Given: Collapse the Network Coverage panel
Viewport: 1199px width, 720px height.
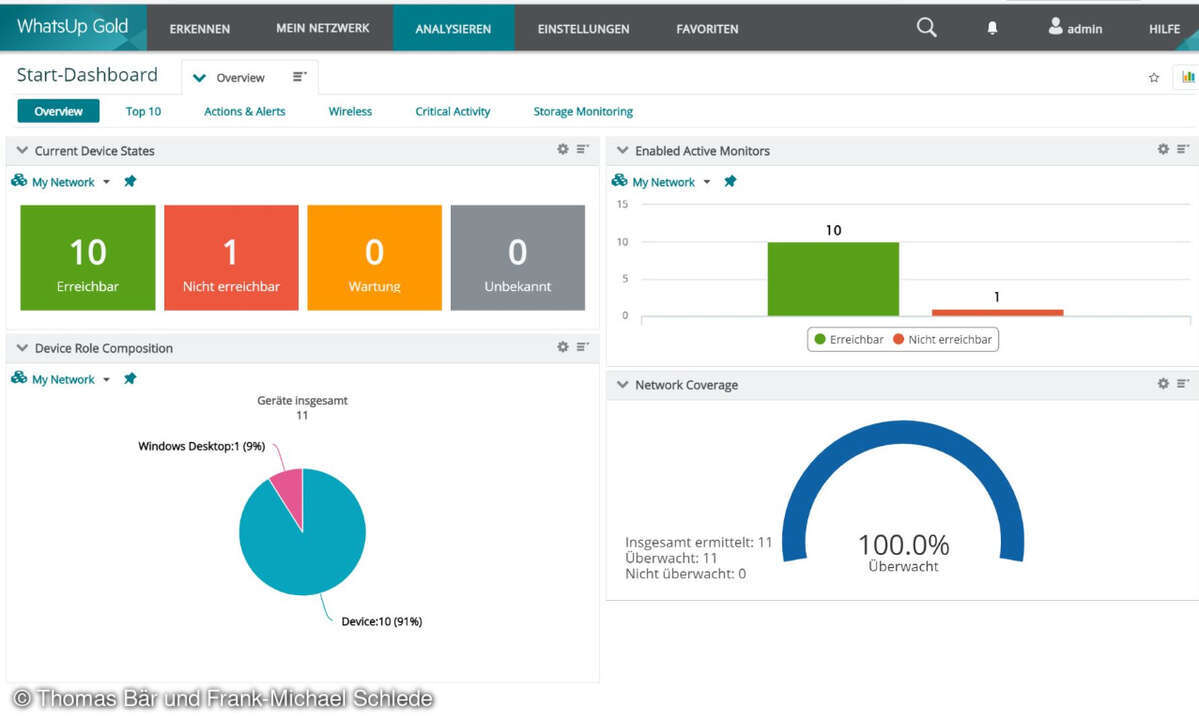Looking at the screenshot, I should (x=622, y=384).
